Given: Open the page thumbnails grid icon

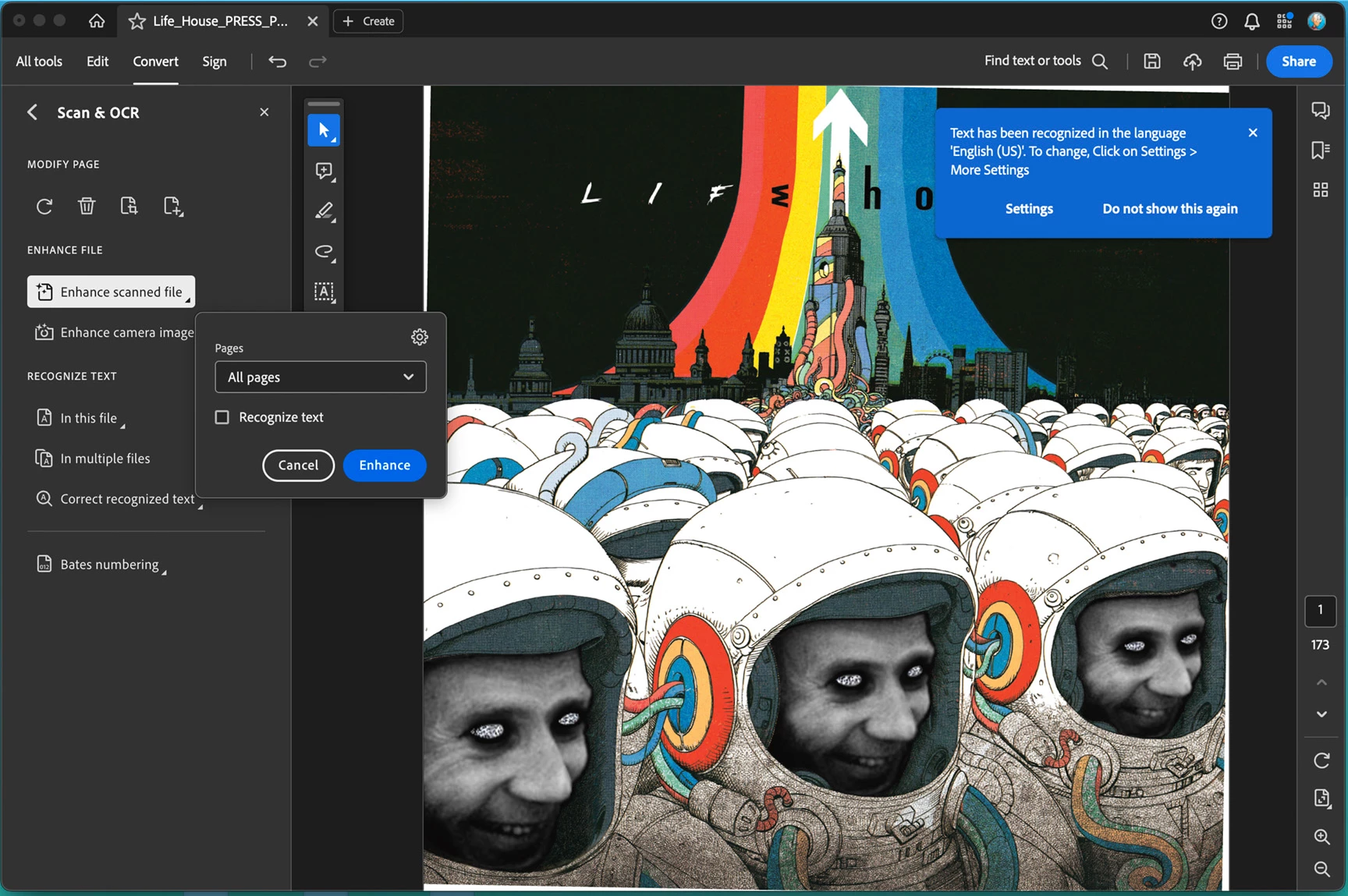Looking at the screenshot, I should point(1321,189).
